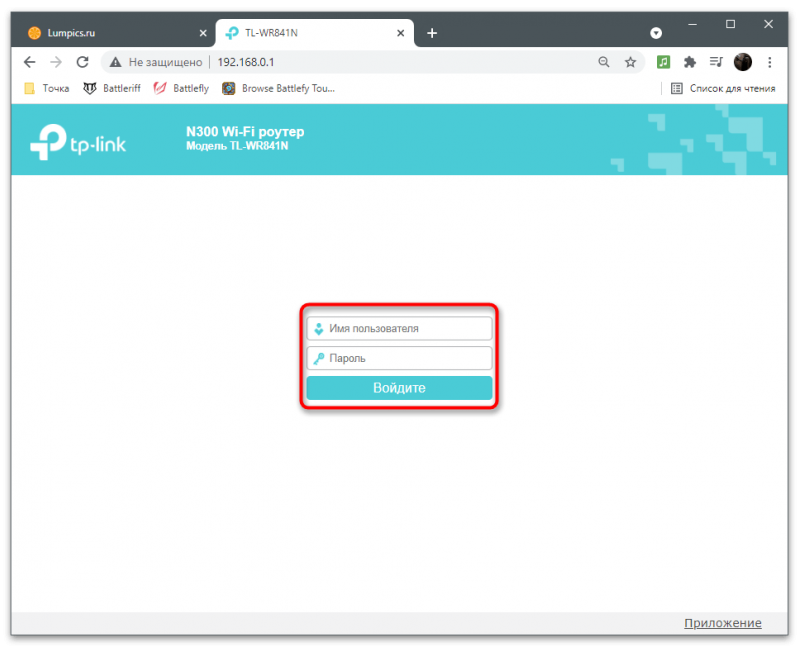Go back using the browser back arrow
This screenshot has width=800, height=647.
click(x=30, y=62)
